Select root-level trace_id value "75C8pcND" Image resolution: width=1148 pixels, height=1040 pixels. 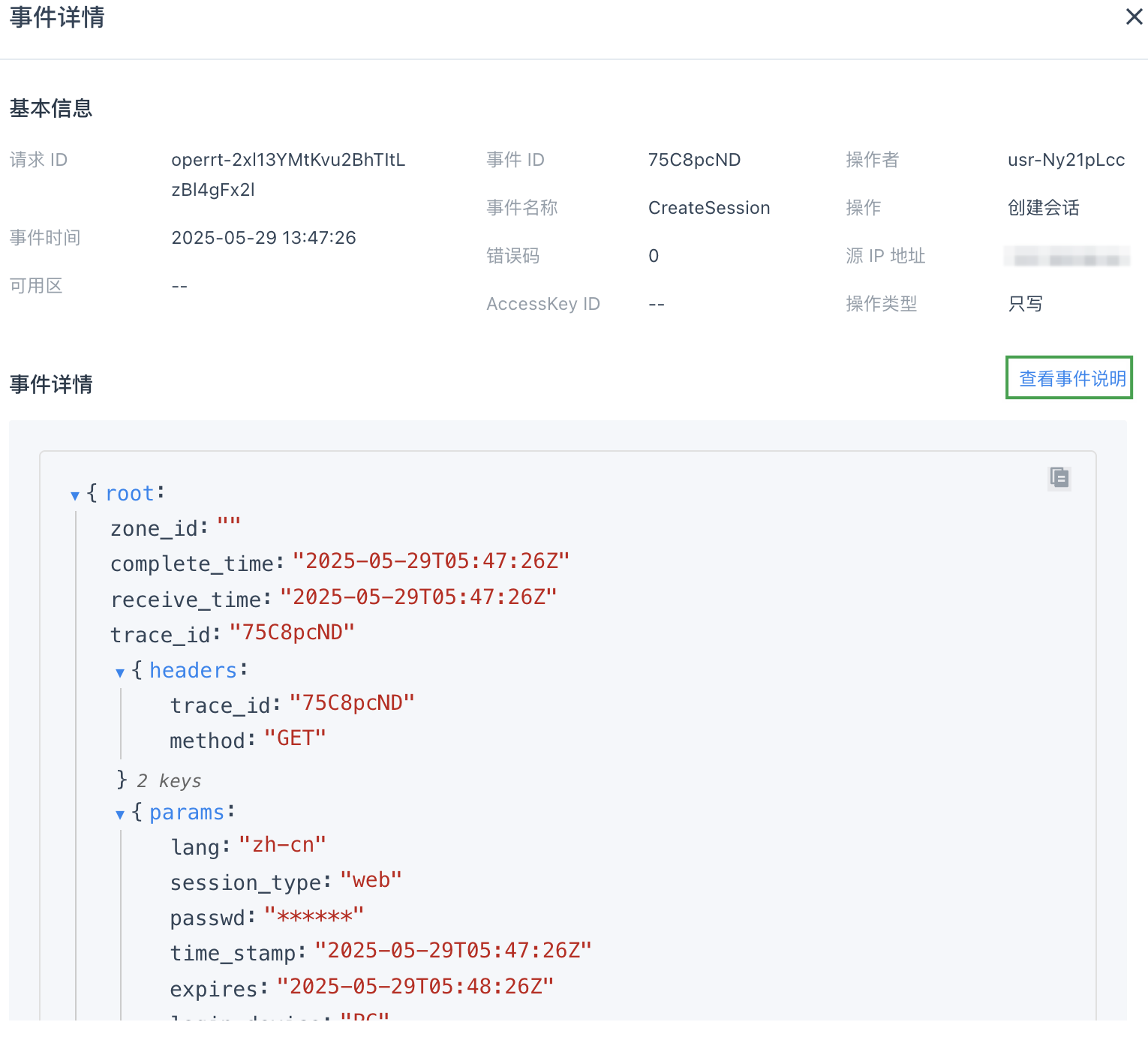pyautogui.click(x=292, y=632)
